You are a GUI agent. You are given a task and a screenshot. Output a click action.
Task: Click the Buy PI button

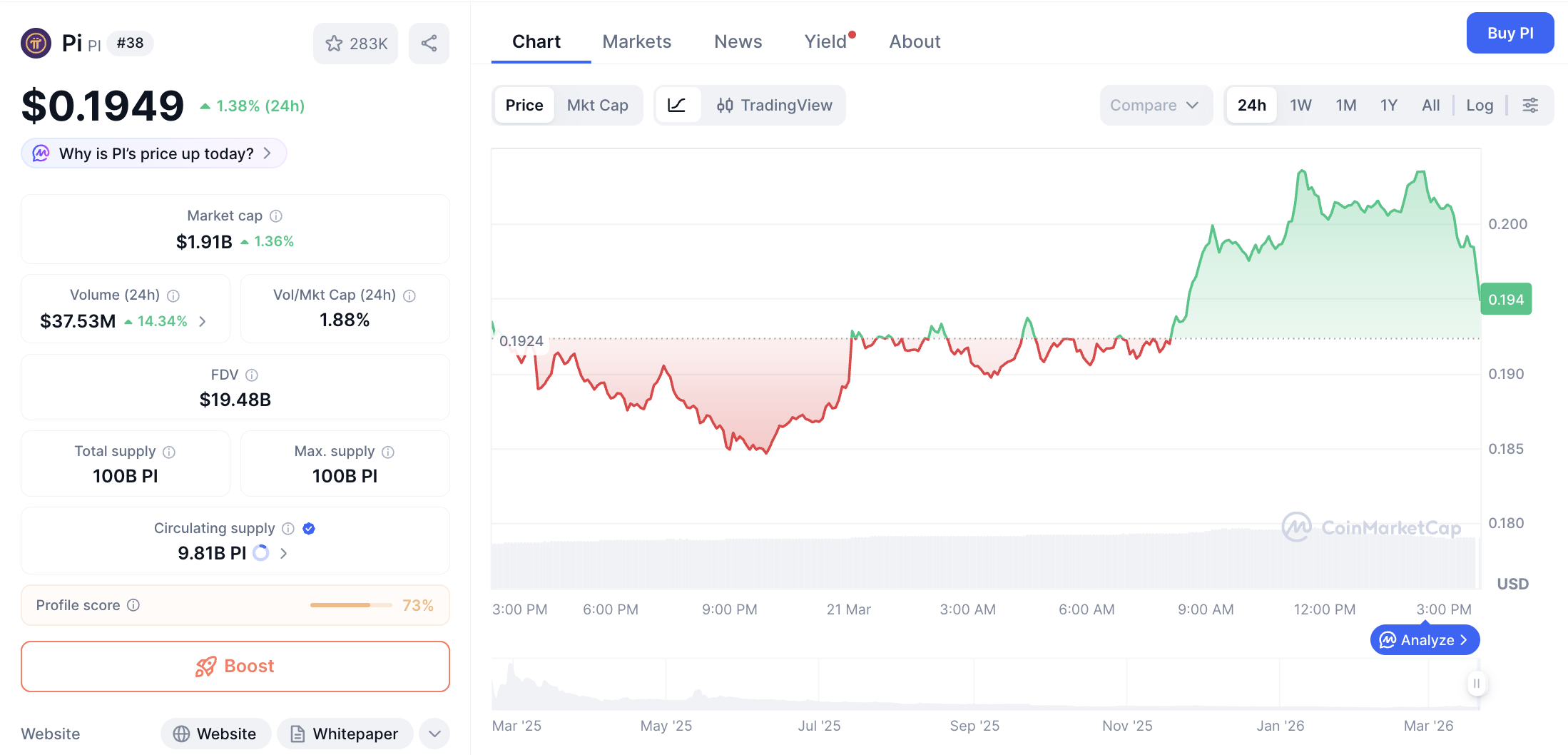point(1510,33)
